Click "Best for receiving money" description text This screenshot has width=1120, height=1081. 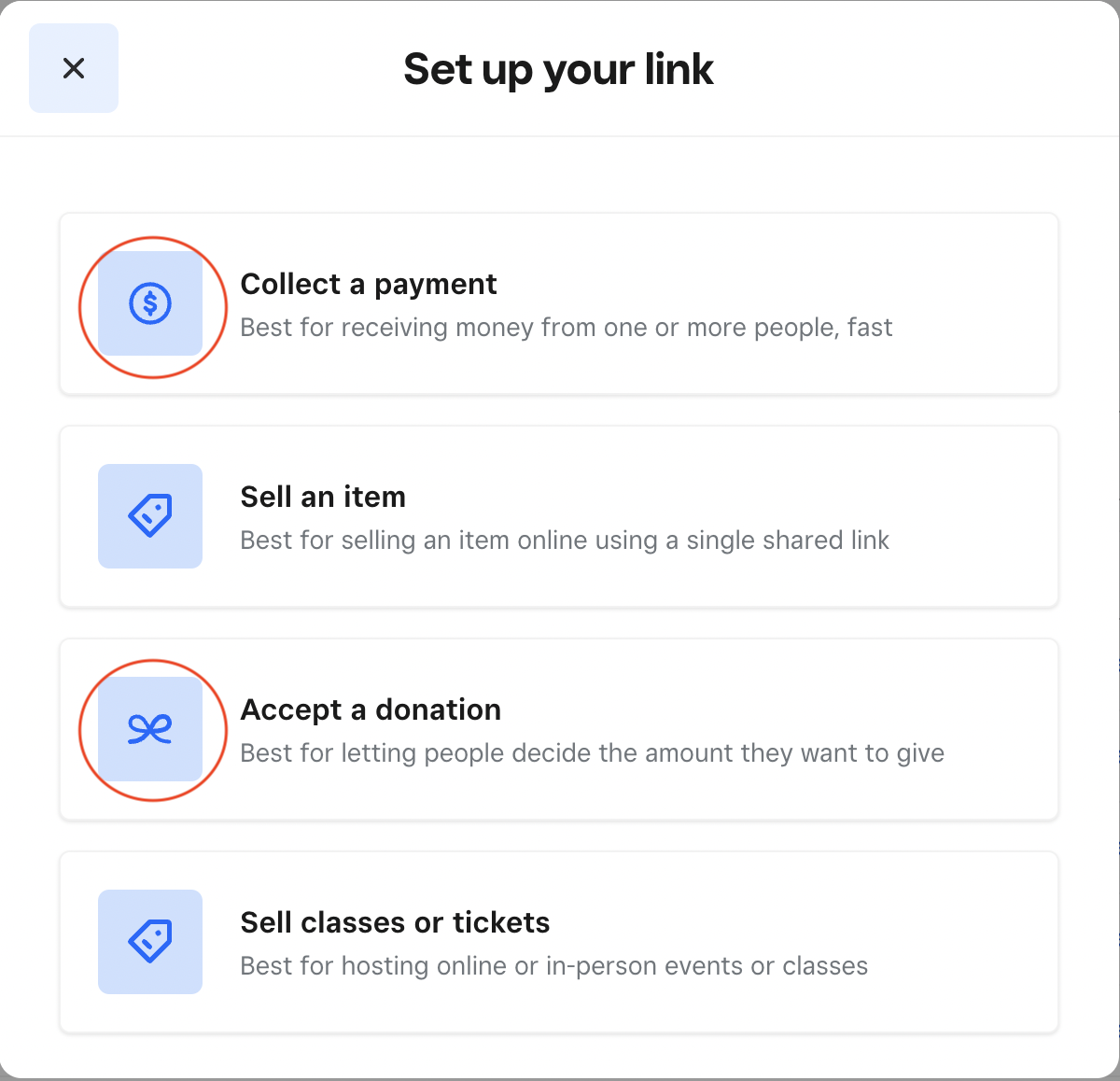373,328
